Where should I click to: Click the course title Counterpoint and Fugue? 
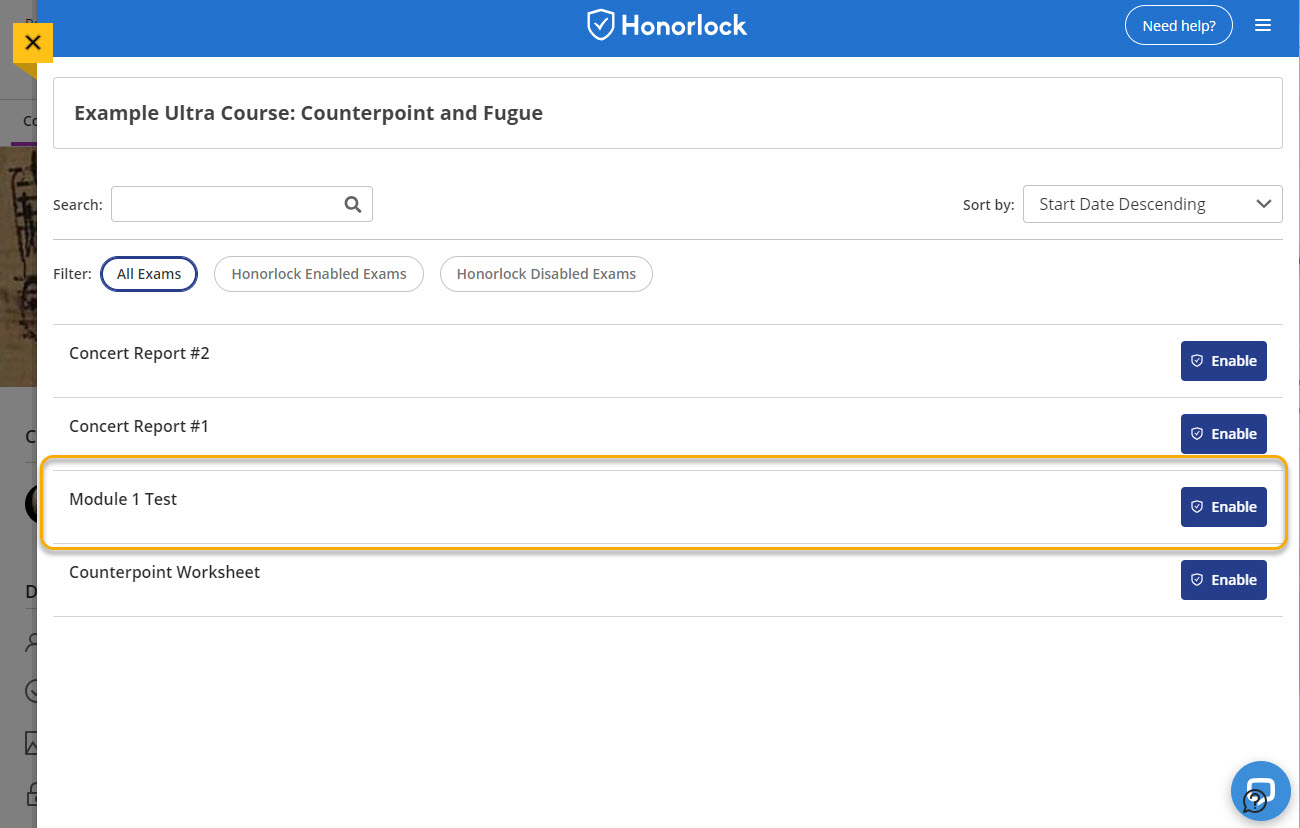point(308,113)
